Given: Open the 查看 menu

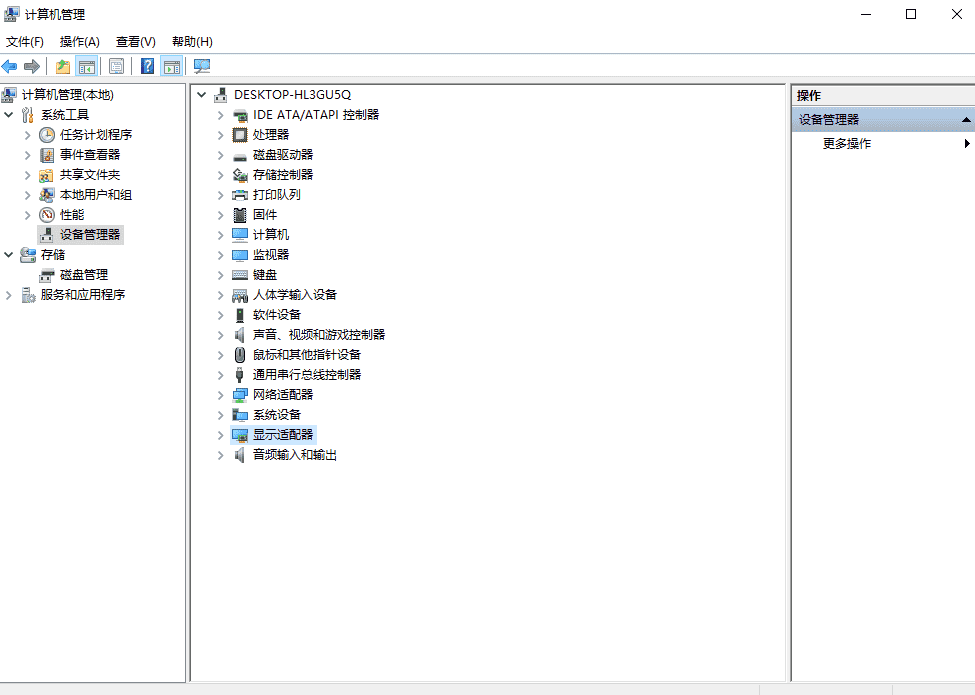Looking at the screenshot, I should click(135, 41).
